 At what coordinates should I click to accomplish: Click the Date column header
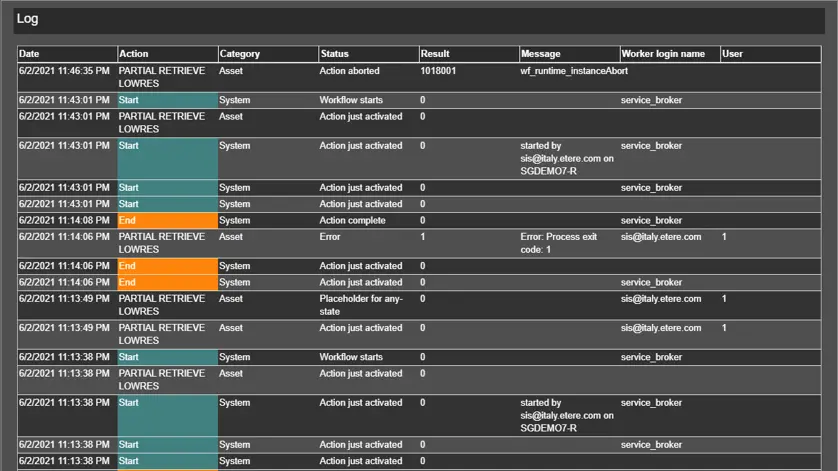28,54
